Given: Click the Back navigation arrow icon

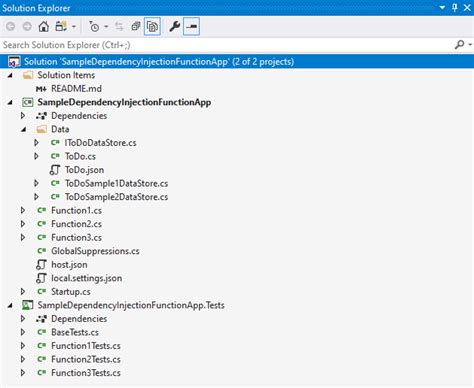Looking at the screenshot, I should (11, 26).
